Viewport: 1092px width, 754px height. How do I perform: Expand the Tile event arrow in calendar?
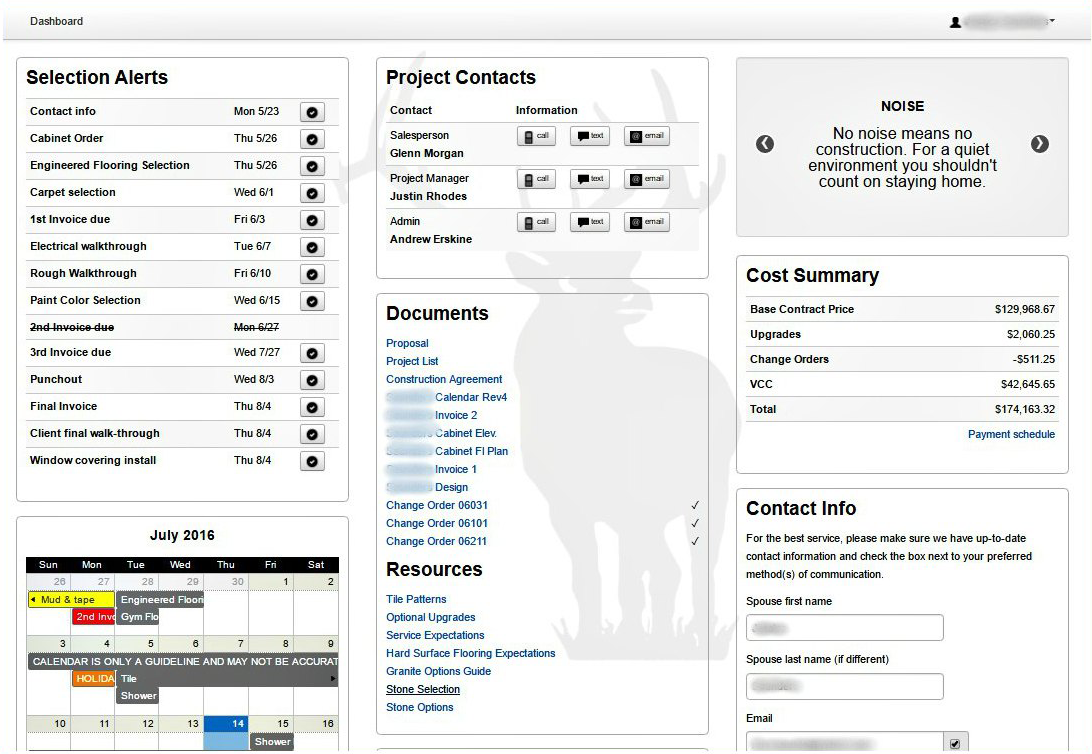(333, 679)
